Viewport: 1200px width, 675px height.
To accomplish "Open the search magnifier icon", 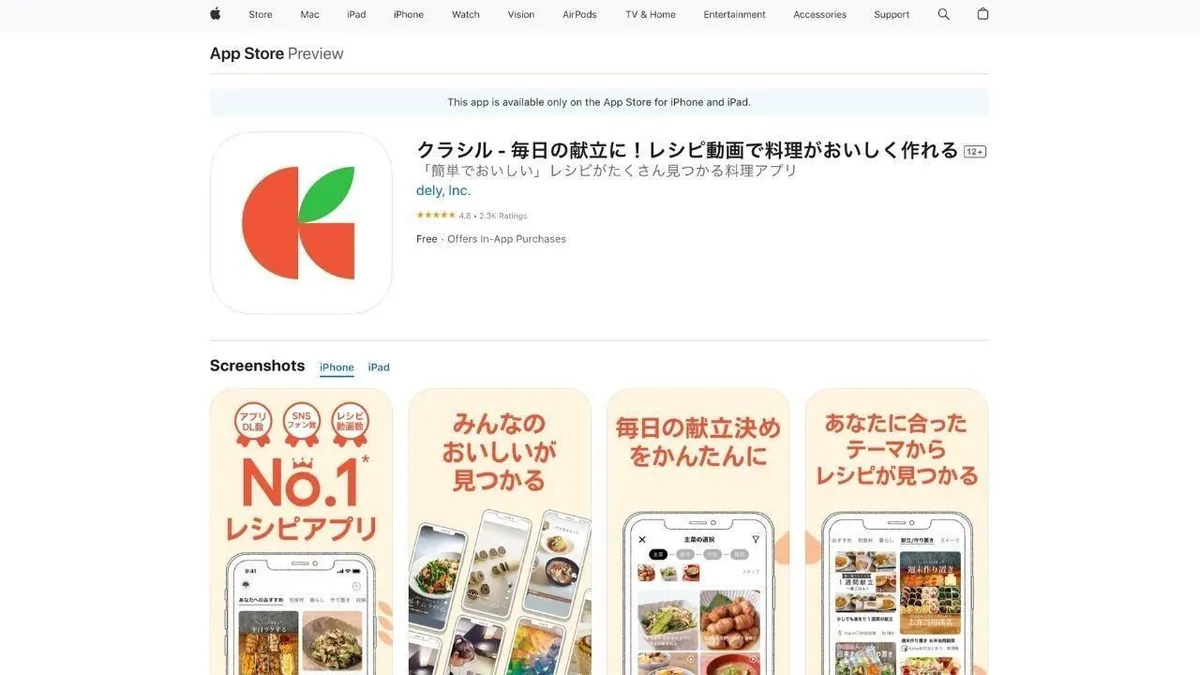I will point(943,14).
